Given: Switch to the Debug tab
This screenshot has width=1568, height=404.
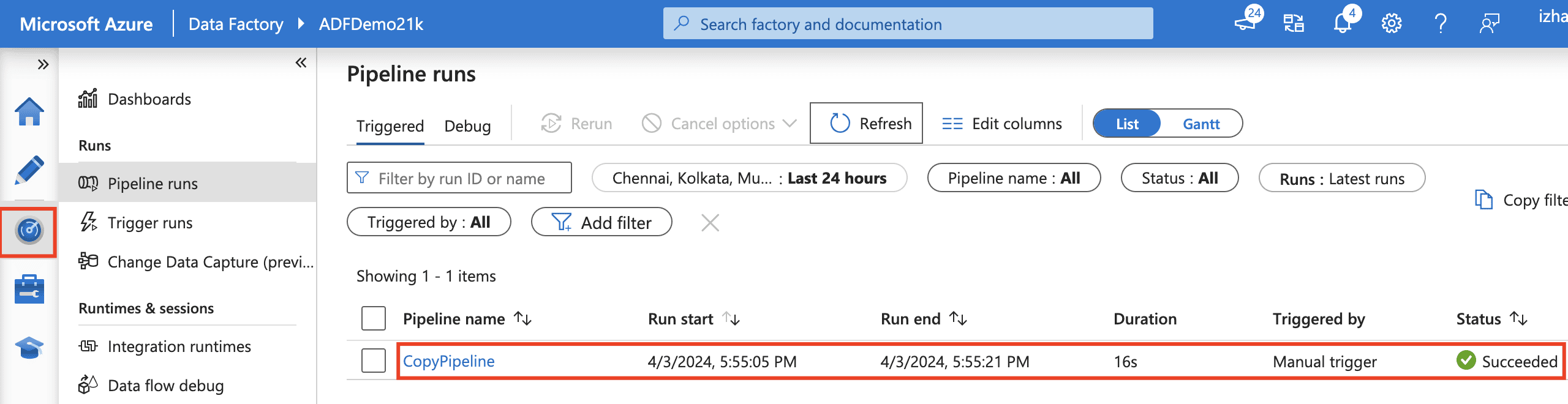Looking at the screenshot, I should coord(467,126).
